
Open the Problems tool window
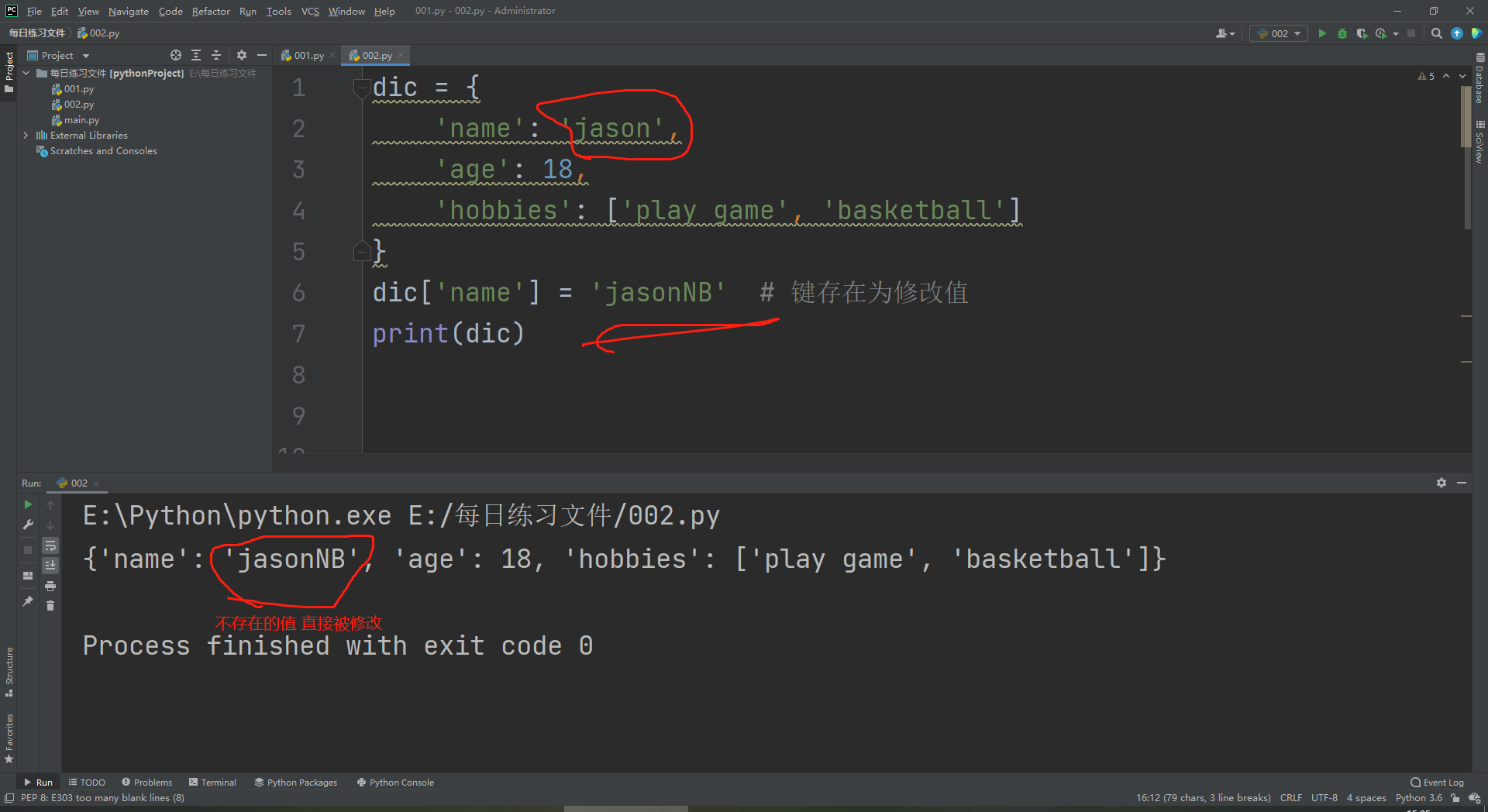coord(146,783)
